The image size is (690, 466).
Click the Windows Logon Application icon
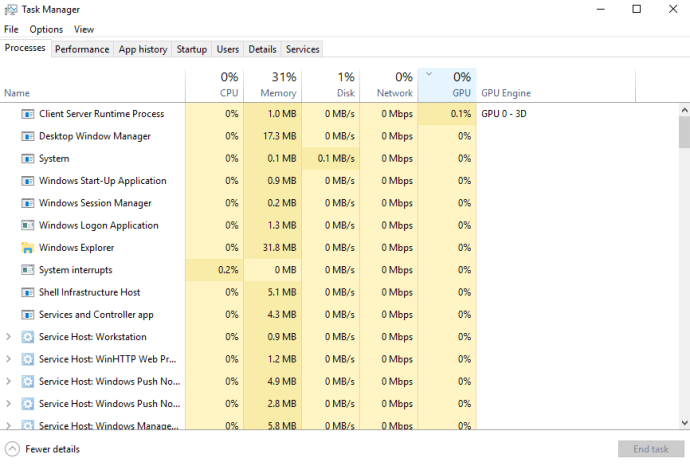pos(27,226)
